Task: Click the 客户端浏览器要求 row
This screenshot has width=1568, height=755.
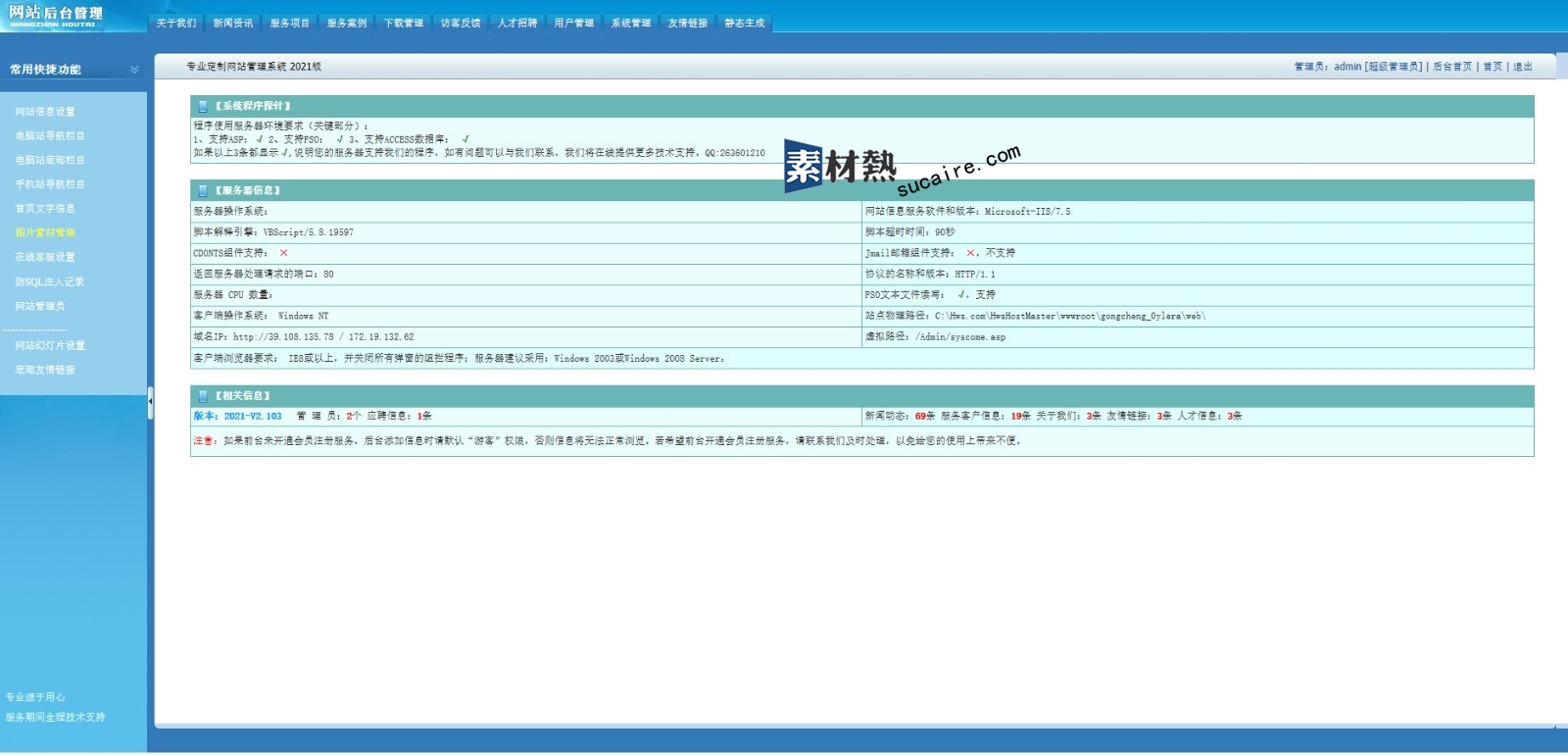Action: 862,359
